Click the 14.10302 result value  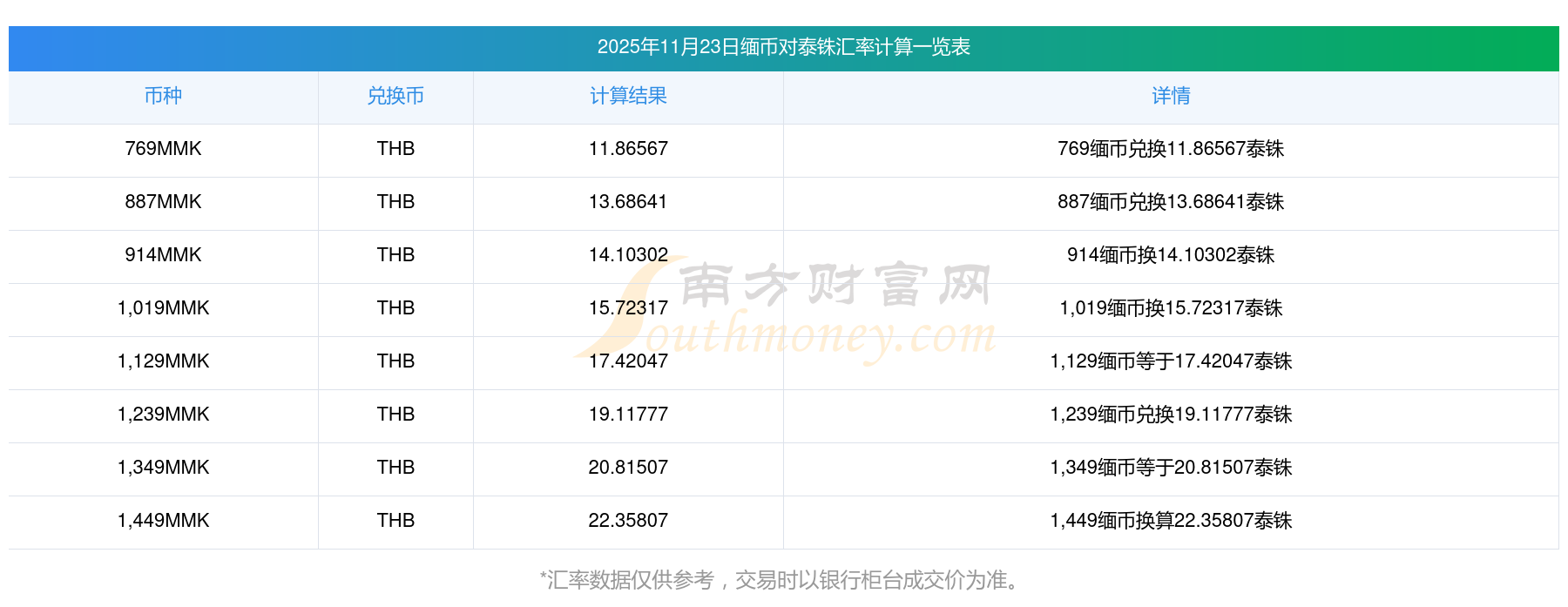coord(628,255)
